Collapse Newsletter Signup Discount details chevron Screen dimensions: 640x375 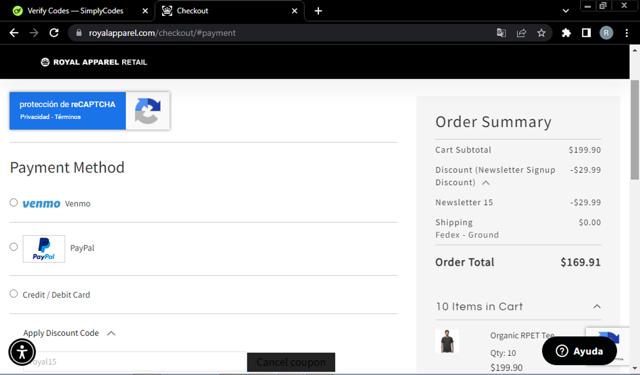point(486,182)
